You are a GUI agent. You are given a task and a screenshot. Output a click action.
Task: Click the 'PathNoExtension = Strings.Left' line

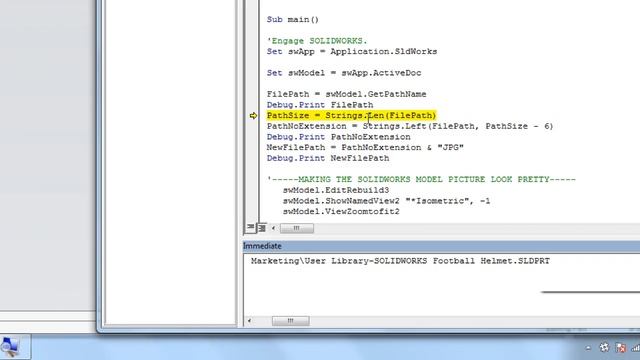click(x=410, y=126)
